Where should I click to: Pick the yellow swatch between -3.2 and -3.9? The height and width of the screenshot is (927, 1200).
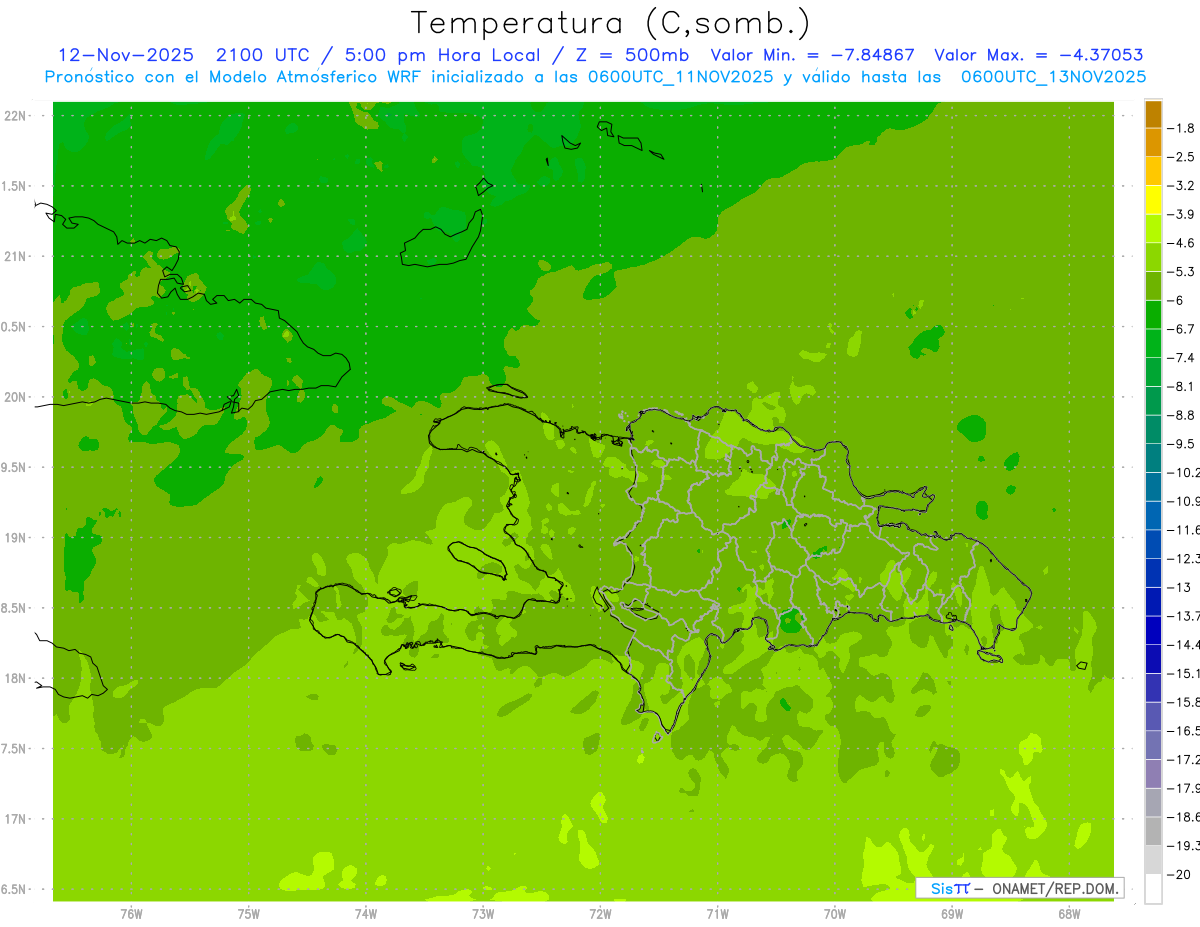click(x=1153, y=200)
